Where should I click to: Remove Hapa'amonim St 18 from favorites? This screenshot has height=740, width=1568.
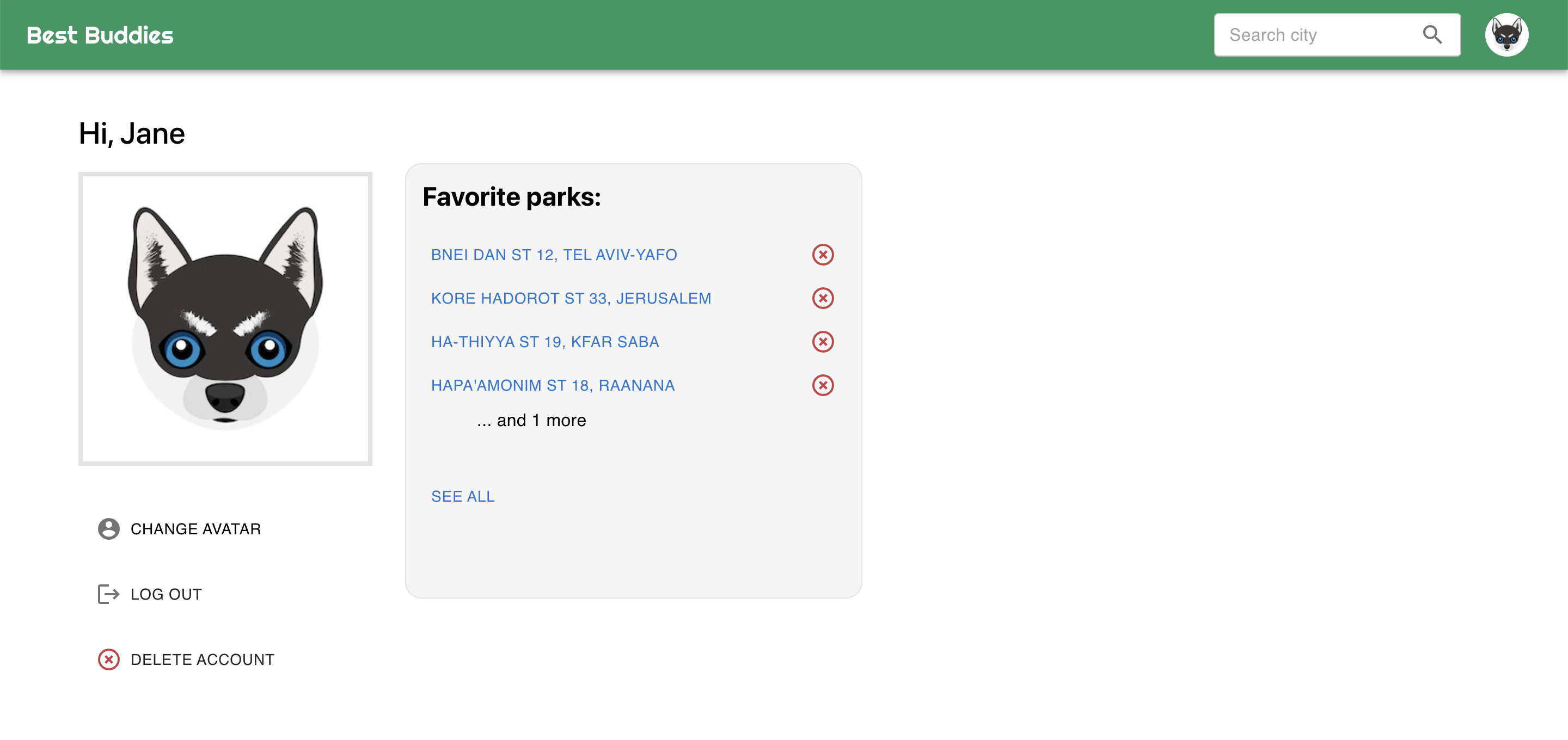(x=823, y=385)
